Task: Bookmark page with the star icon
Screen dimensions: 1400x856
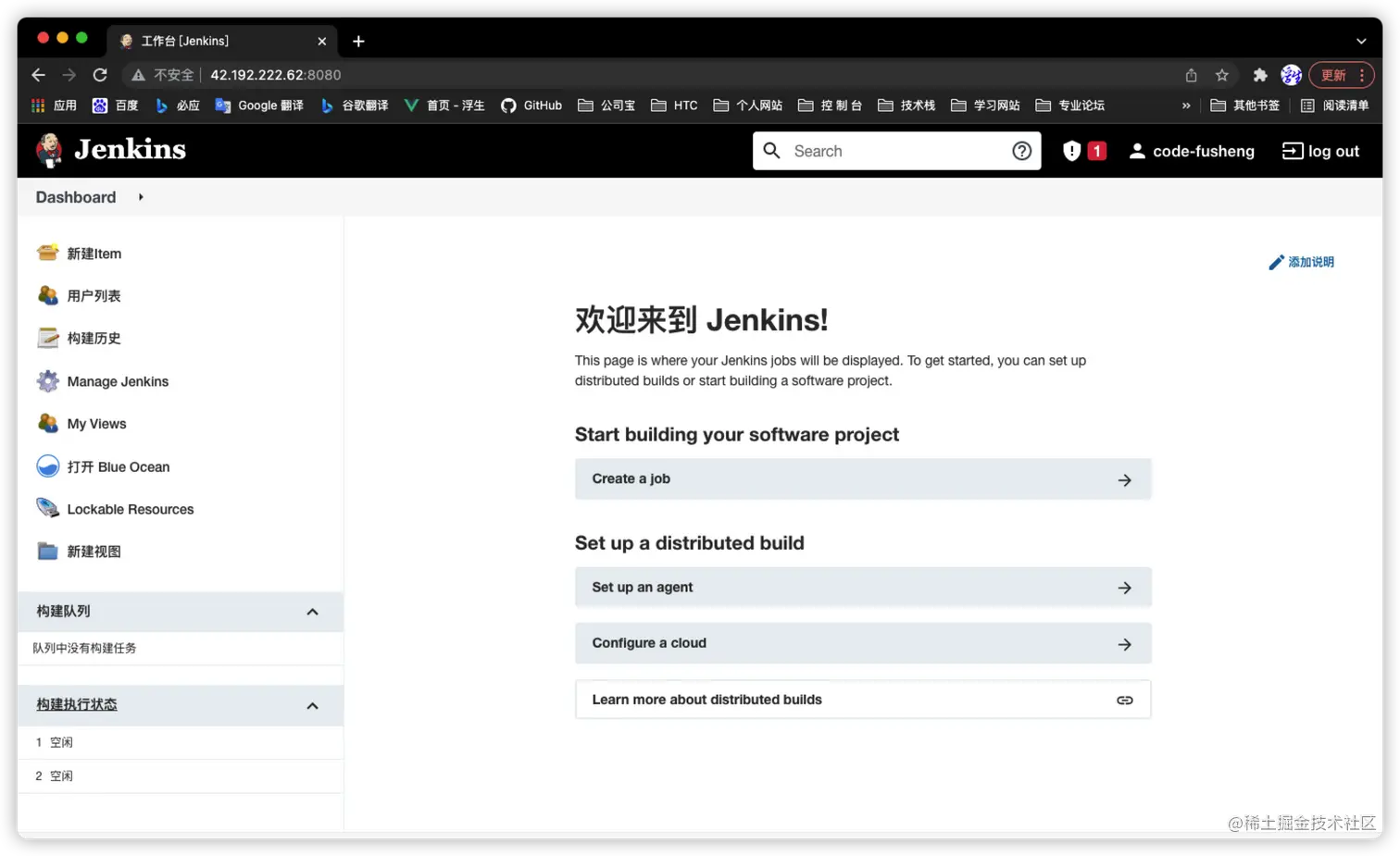Action: click(x=1222, y=75)
